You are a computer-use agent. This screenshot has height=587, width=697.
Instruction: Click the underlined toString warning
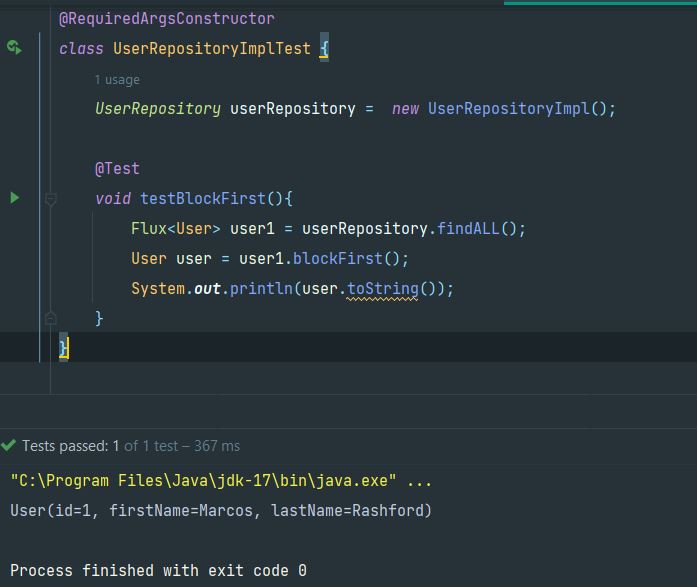[x=382, y=288]
